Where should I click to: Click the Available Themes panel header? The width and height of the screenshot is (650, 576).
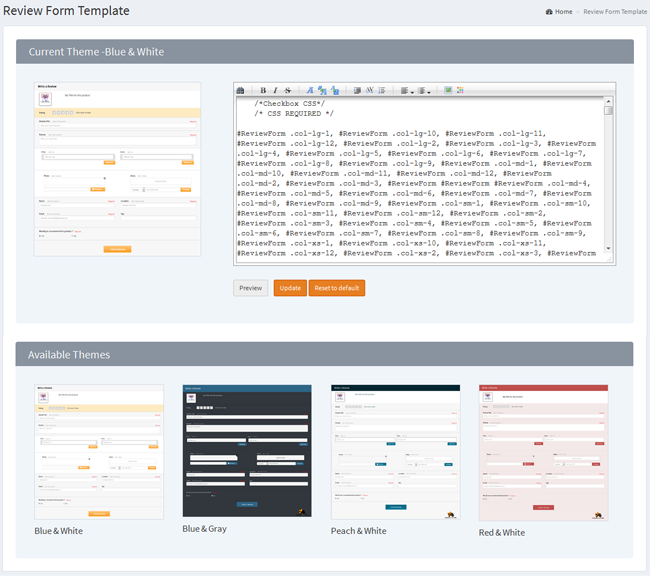[x=324, y=354]
